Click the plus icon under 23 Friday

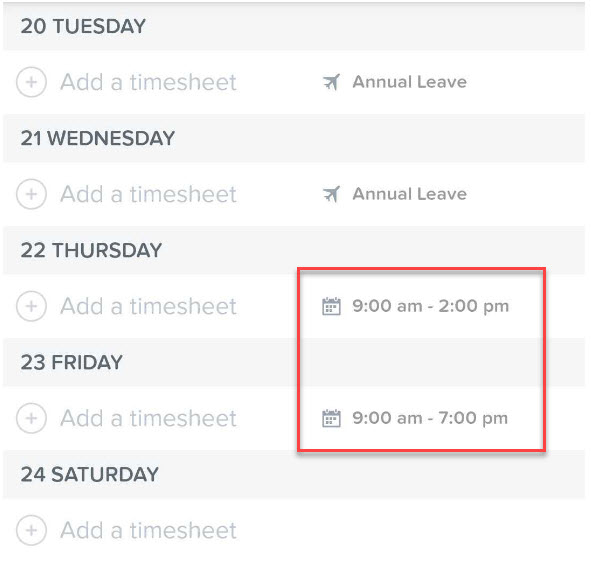pos(31,418)
